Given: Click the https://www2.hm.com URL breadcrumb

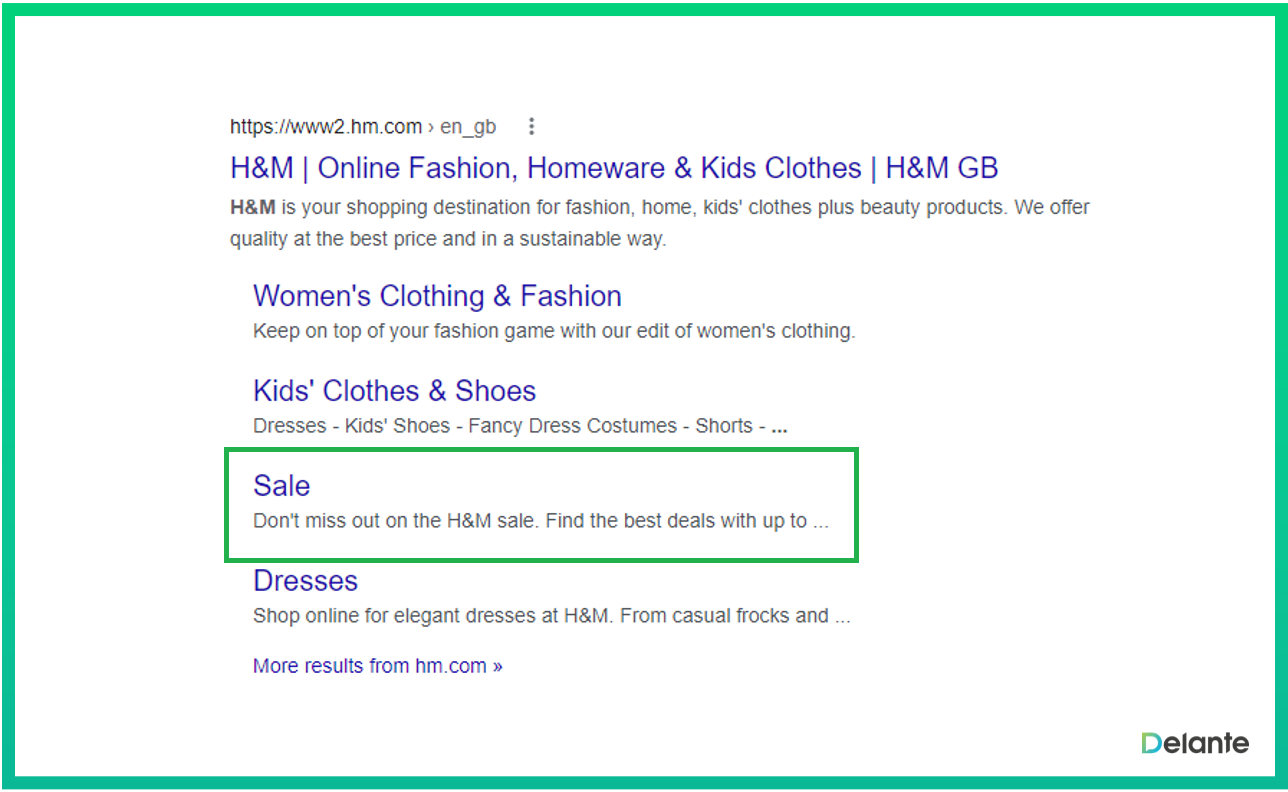Looking at the screenshot, I should click(x=363, y=127).
